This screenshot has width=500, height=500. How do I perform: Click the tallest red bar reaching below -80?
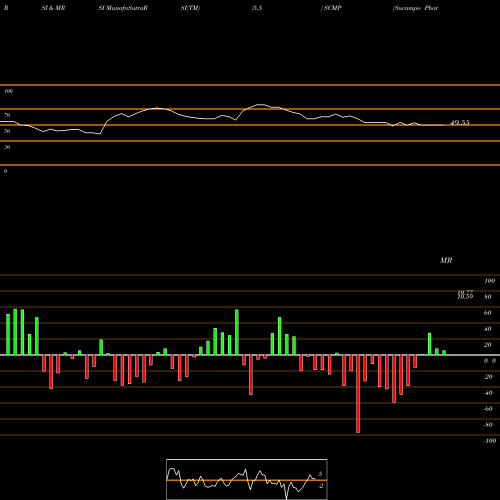[x=358, y=394]
